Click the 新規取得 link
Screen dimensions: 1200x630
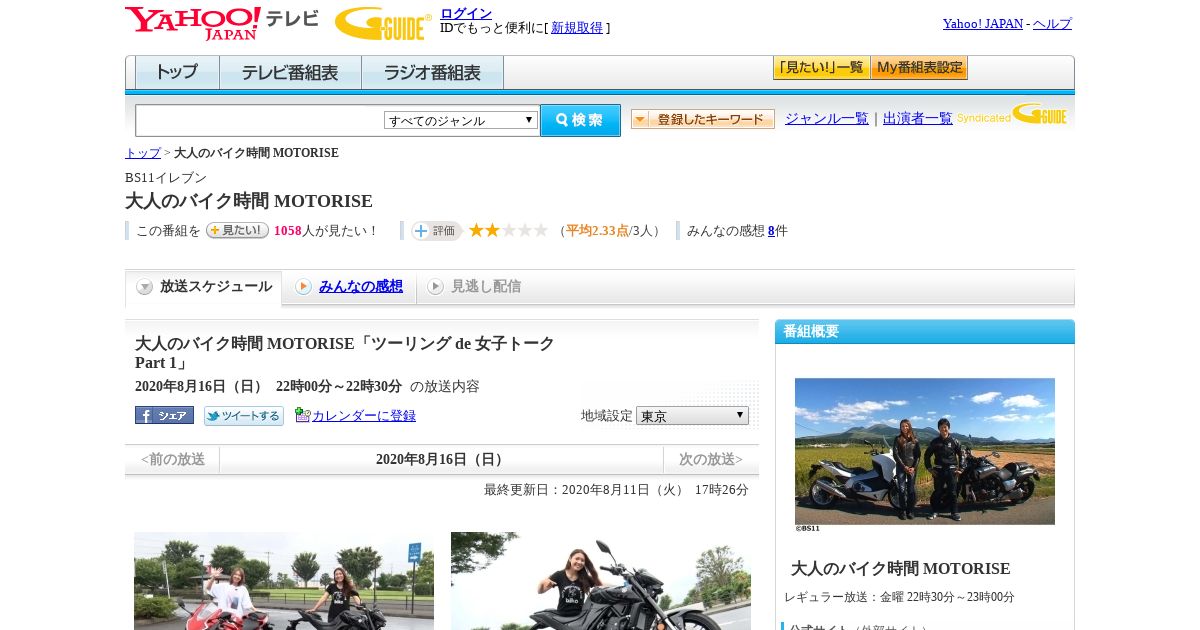click(x=577, y=28)
